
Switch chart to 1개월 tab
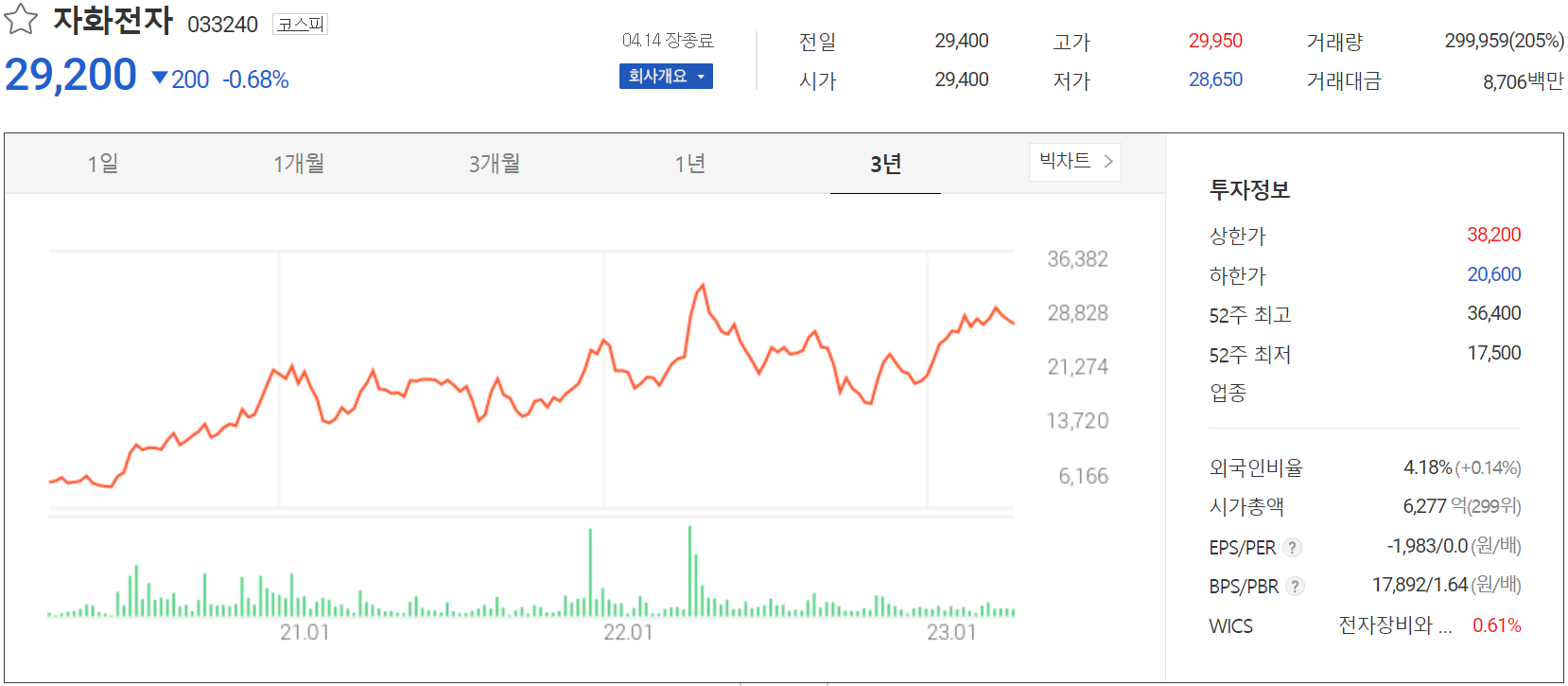299,164
